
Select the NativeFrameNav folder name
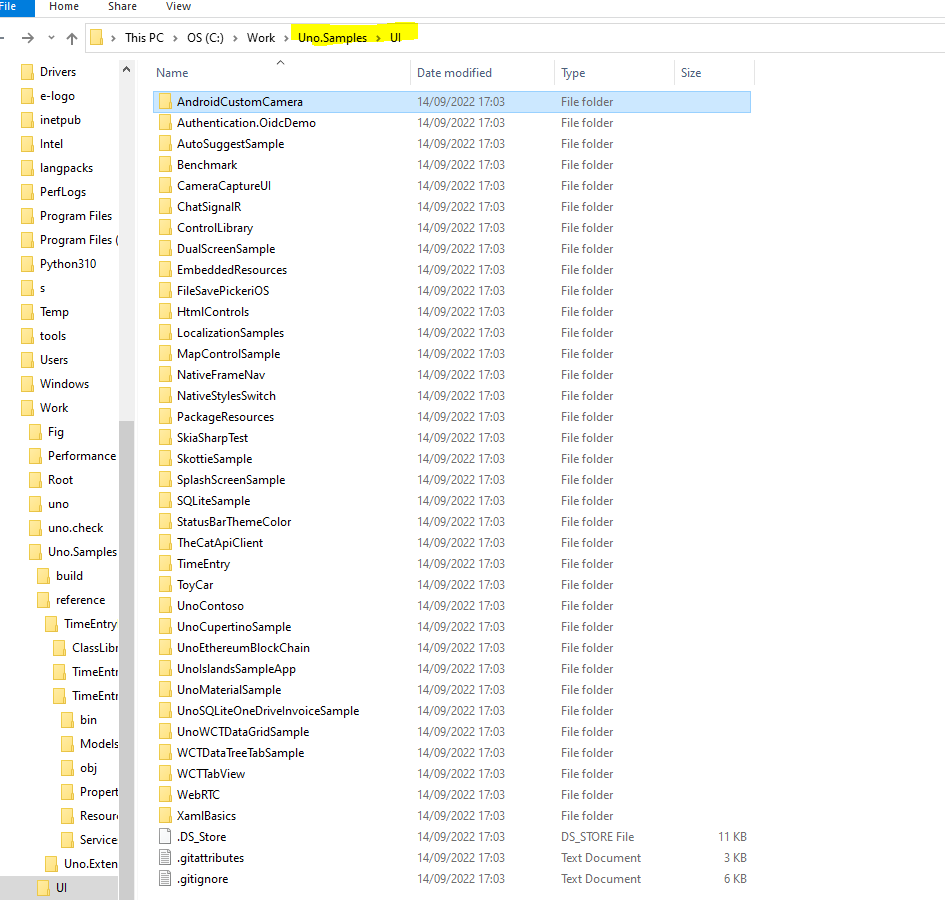pyautogui.click(x=221, y=375)
